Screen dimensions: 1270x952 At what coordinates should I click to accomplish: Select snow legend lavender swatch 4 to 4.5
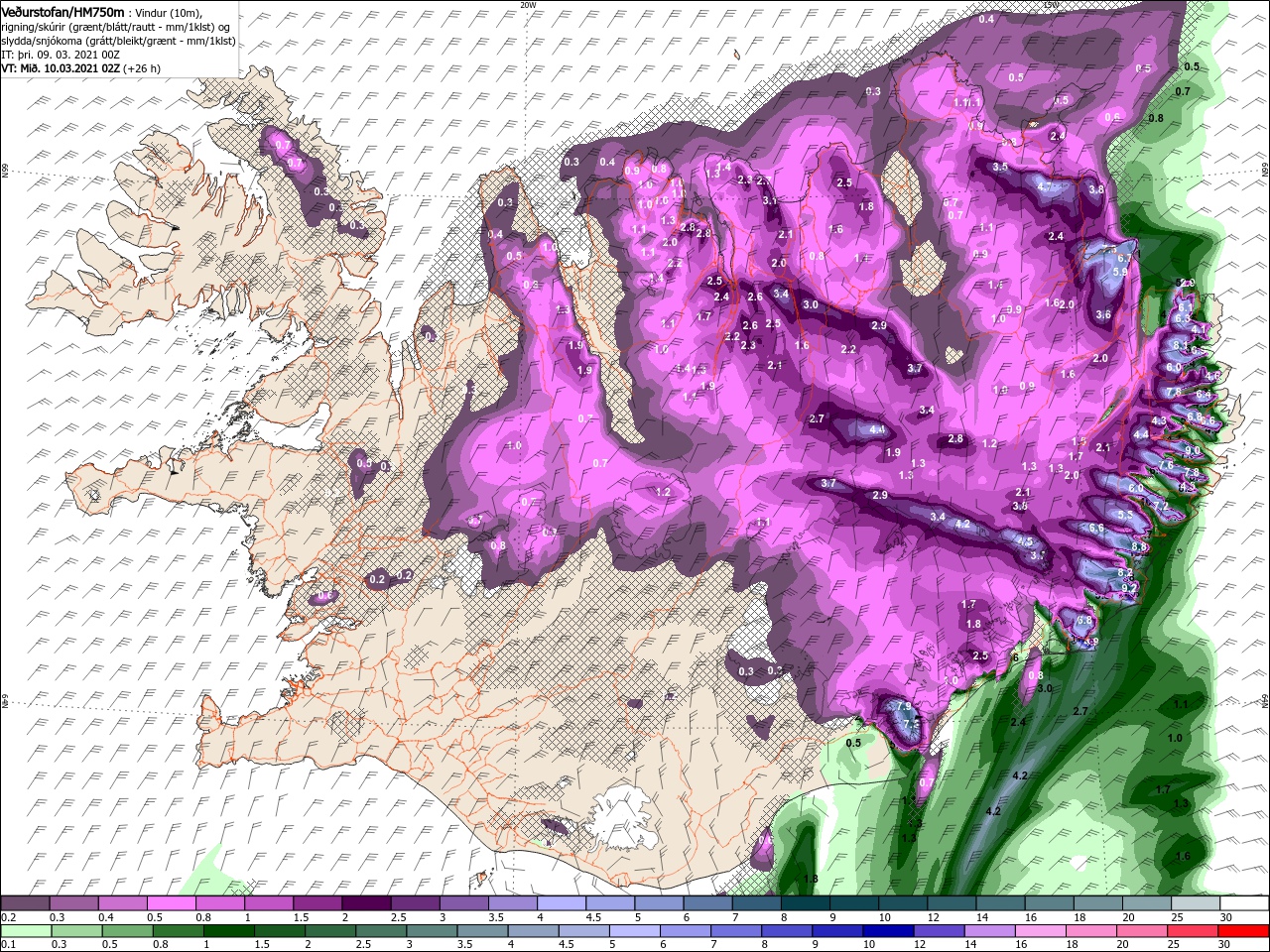point(561,903)
